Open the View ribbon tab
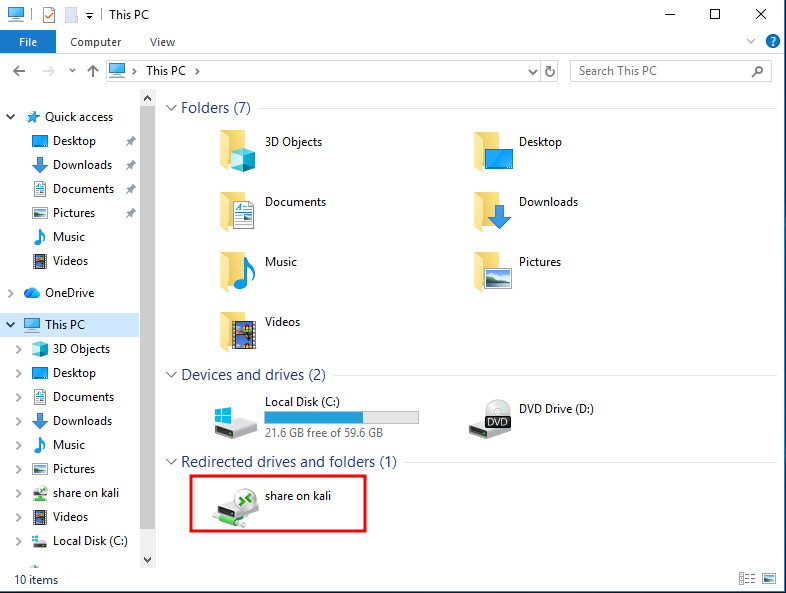Image resolution: width=786 pixels, height=593 pixels. coord(162,42)
